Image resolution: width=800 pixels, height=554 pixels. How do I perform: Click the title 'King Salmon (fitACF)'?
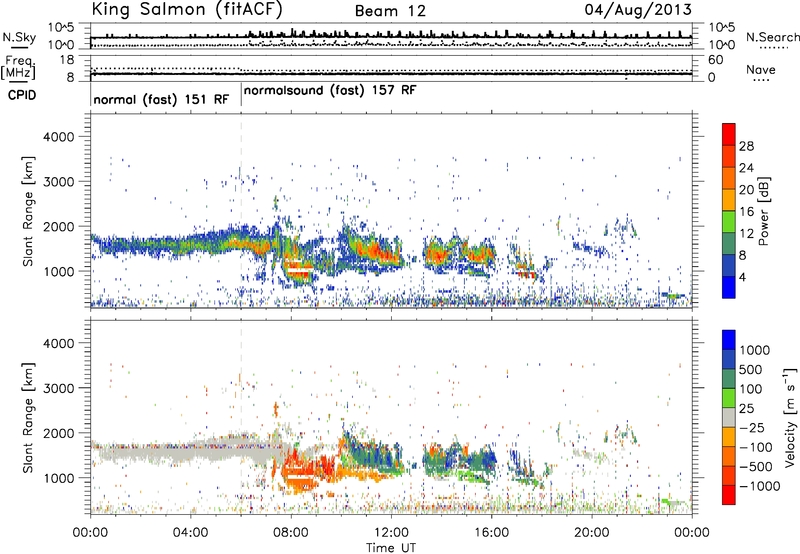[x=187, y=9]
